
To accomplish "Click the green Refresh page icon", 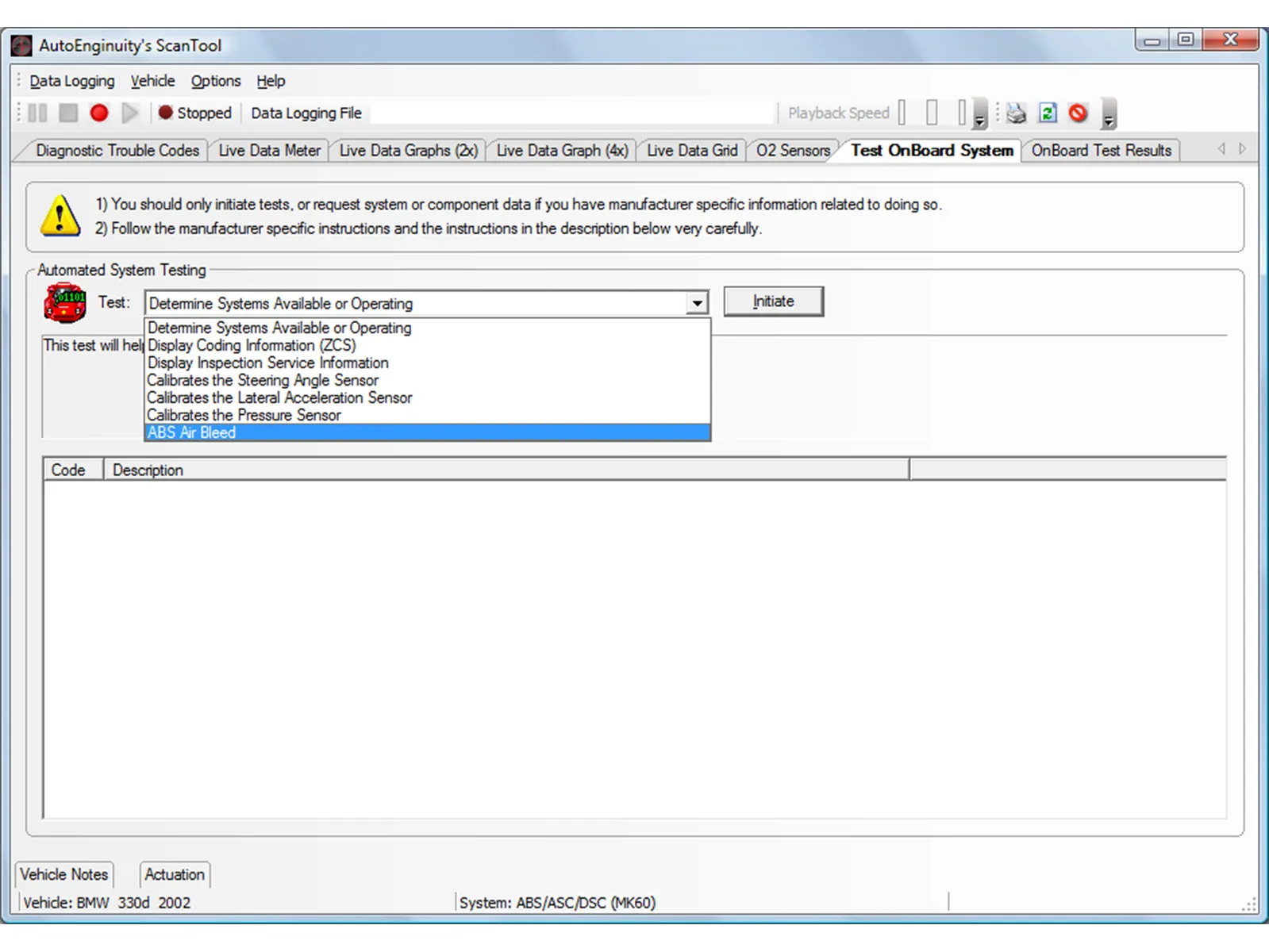I will (x=1048, y=113).
